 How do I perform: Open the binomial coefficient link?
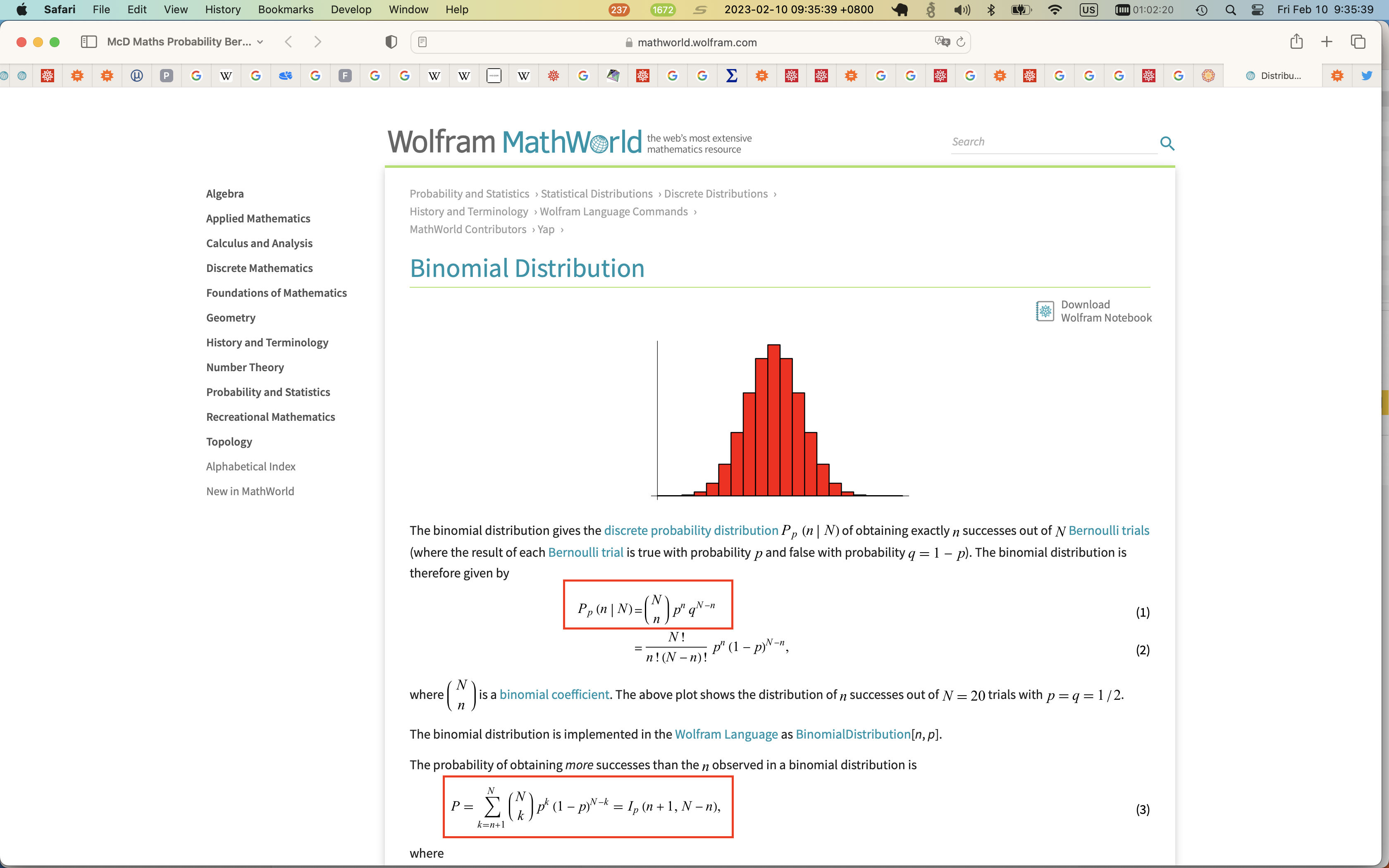554,695
